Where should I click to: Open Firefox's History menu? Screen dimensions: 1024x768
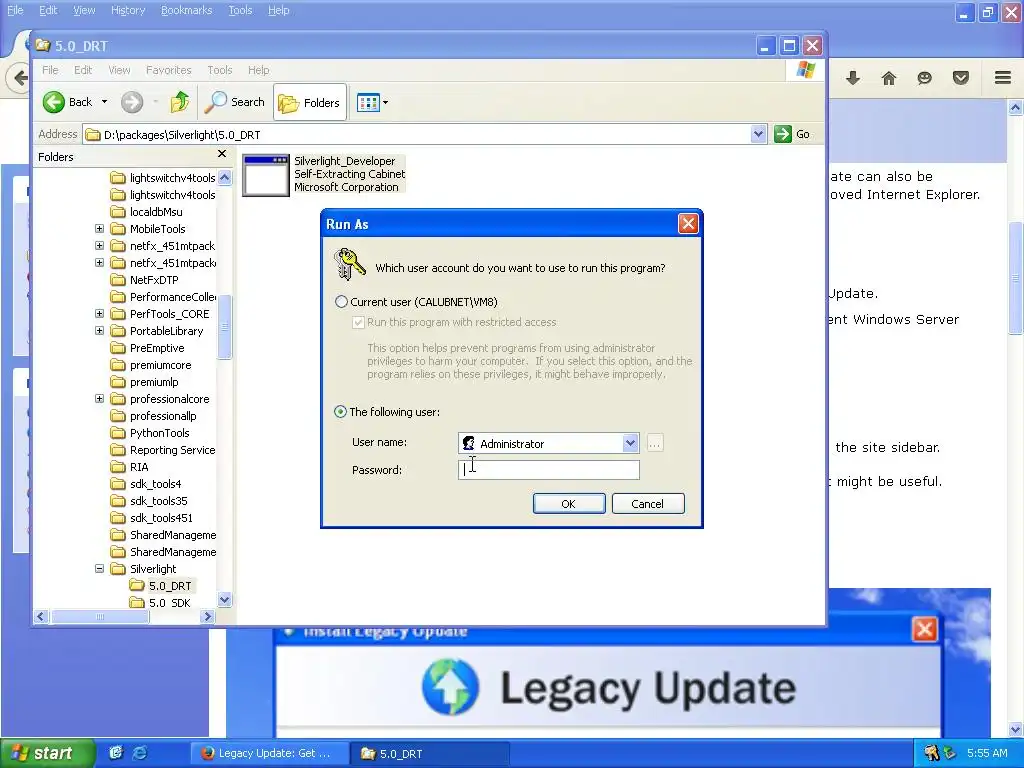tap(127, 10)
